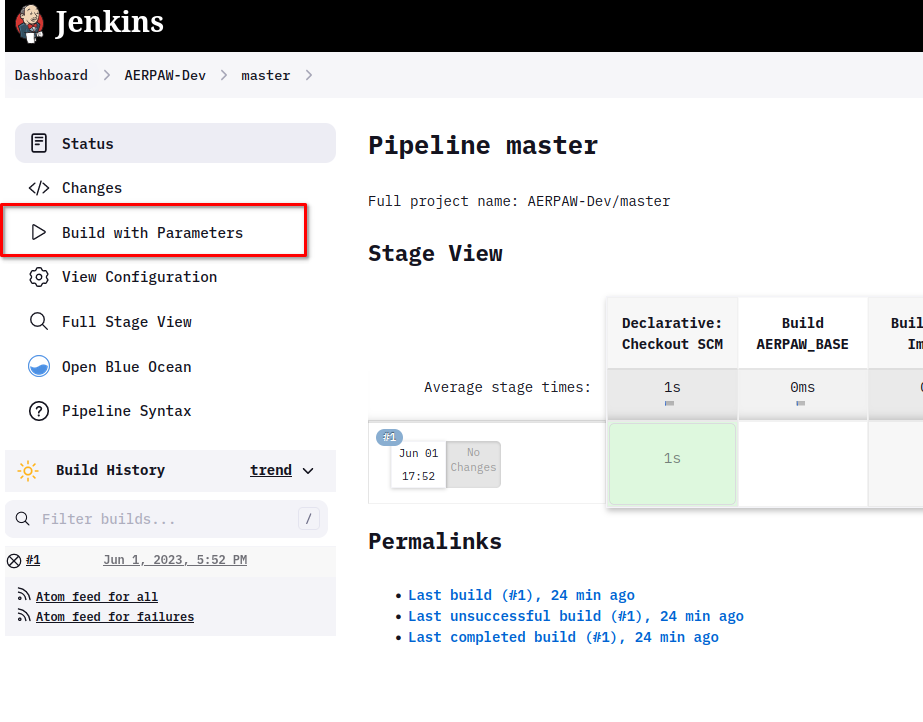Click the failed status icon for build #1

click(x=14, y=561)
